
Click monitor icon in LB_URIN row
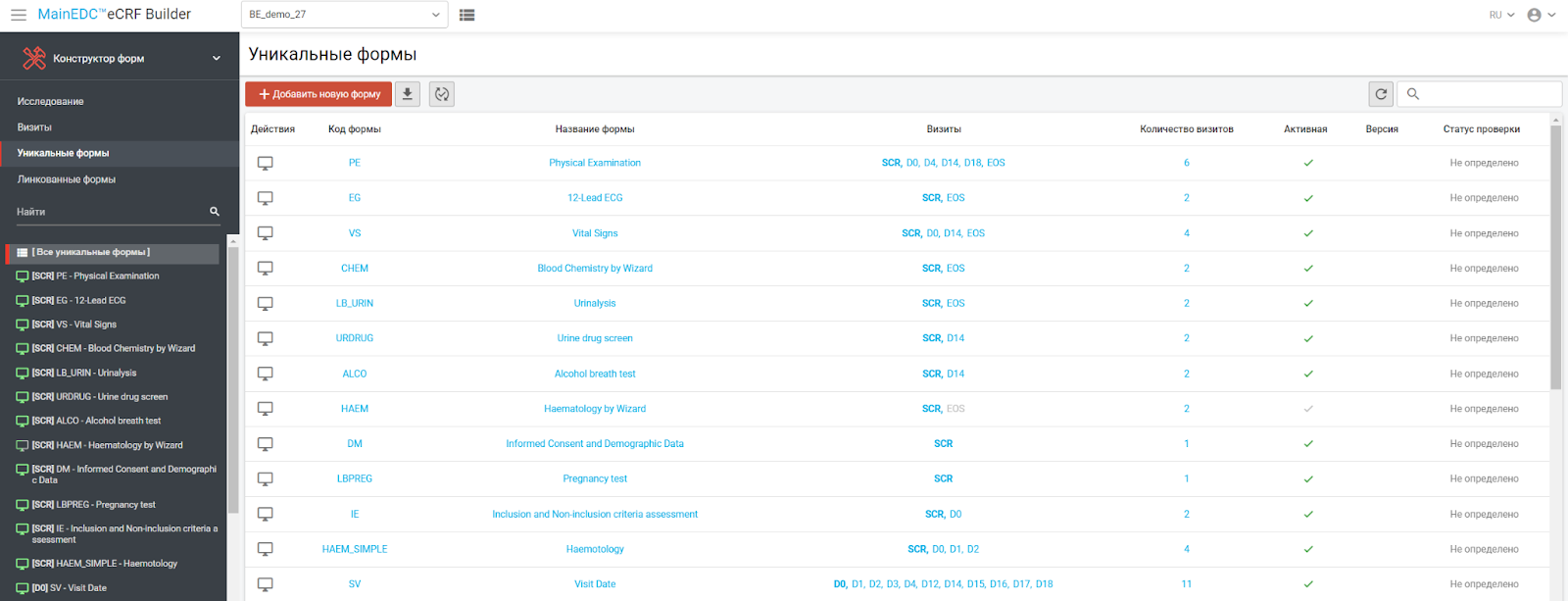(x=266, y=303)
